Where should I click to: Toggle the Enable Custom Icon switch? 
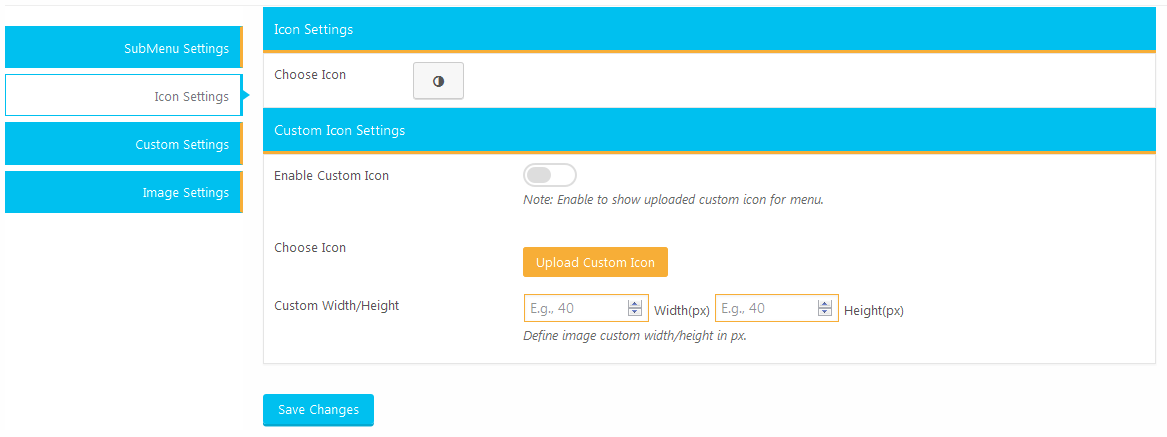(x=549, y=176)
